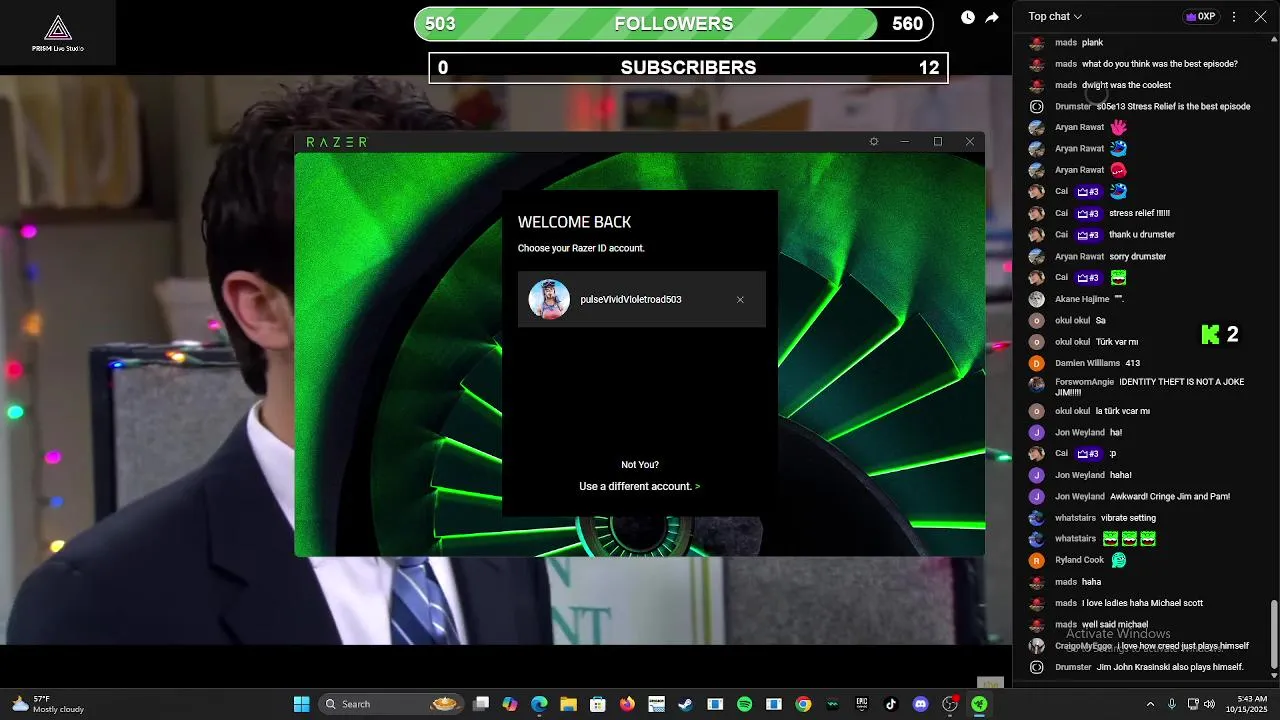Click the Razer app taskbar icon

coord(979,704)
